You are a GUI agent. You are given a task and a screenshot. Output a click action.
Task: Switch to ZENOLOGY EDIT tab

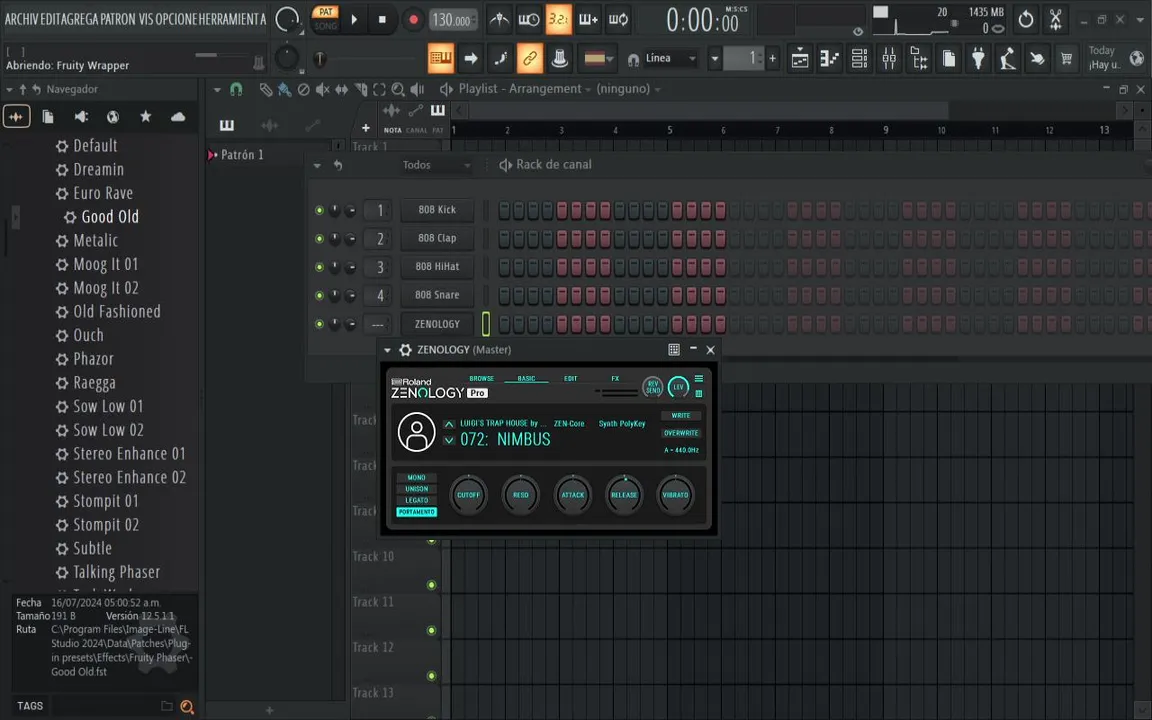click(x=571, y=378)
